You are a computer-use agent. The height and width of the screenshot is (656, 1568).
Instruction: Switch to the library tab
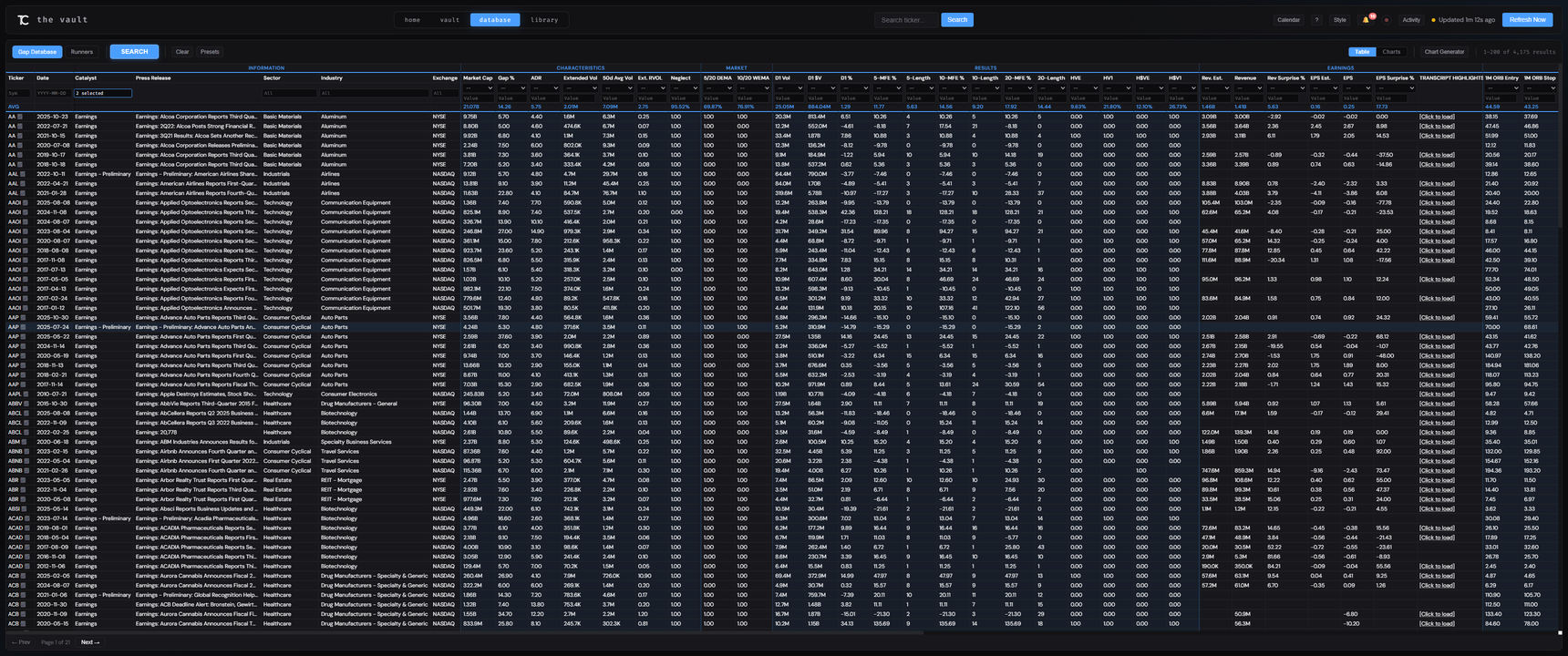(544, 20)
